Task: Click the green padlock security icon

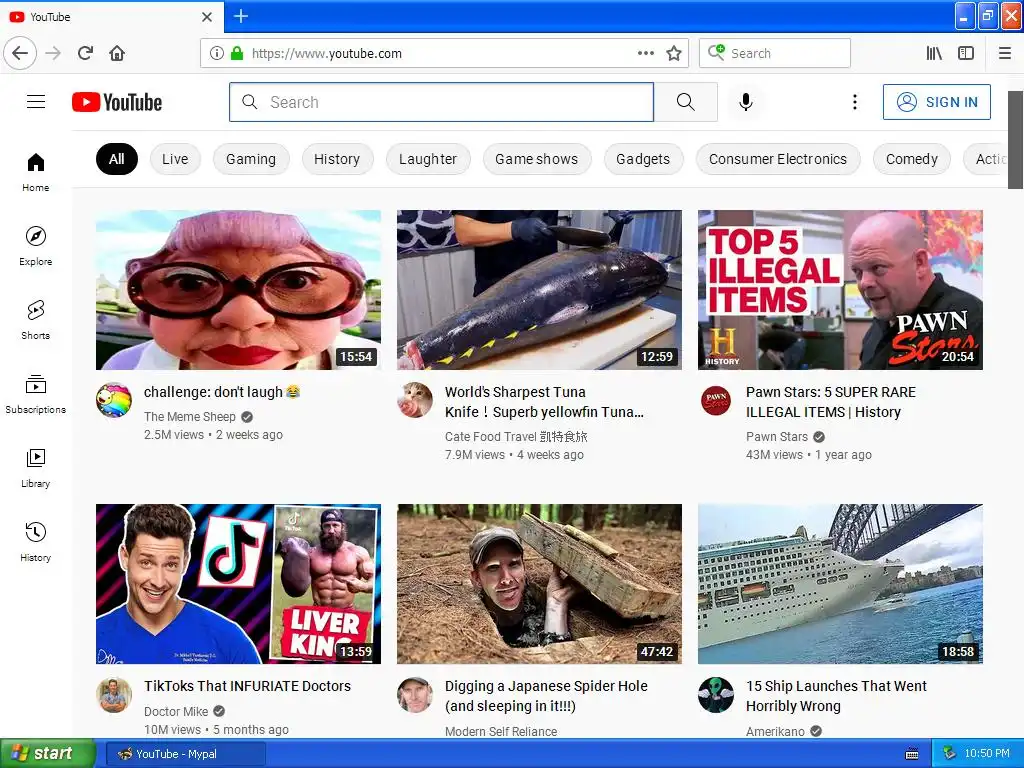Action: 236,53
